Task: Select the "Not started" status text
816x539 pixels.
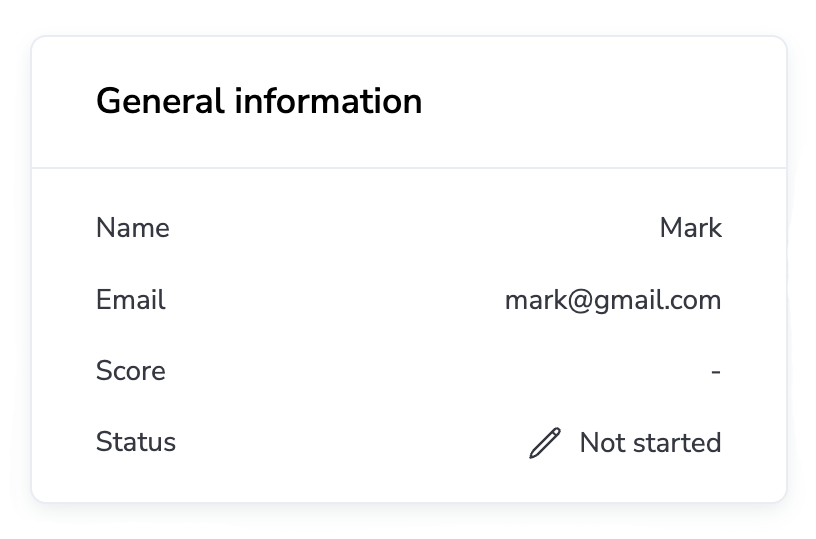Action: (650, 443)
